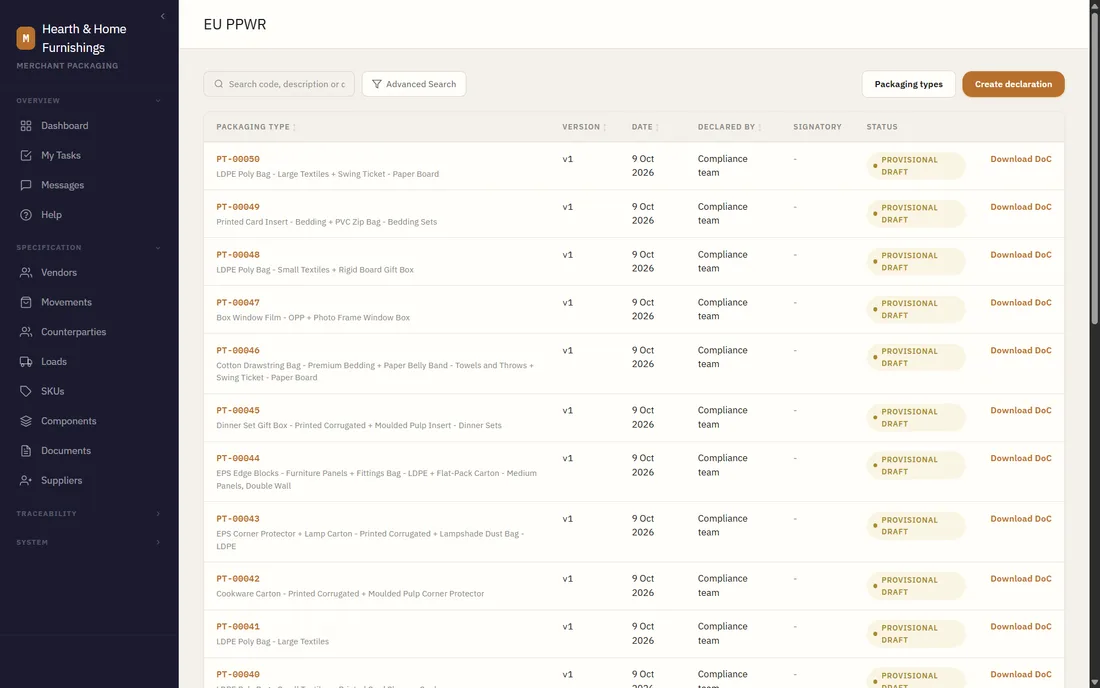The height and width of the screenshot is (688, 1100).
Task: Download DoC for PT-00049
Action: [x=1021, y=207]
